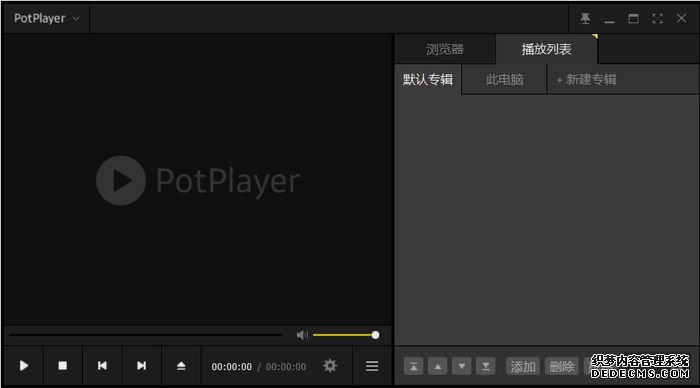Create a new album with + 新建专辑
700x388 pixels.
tap(586, 80)
